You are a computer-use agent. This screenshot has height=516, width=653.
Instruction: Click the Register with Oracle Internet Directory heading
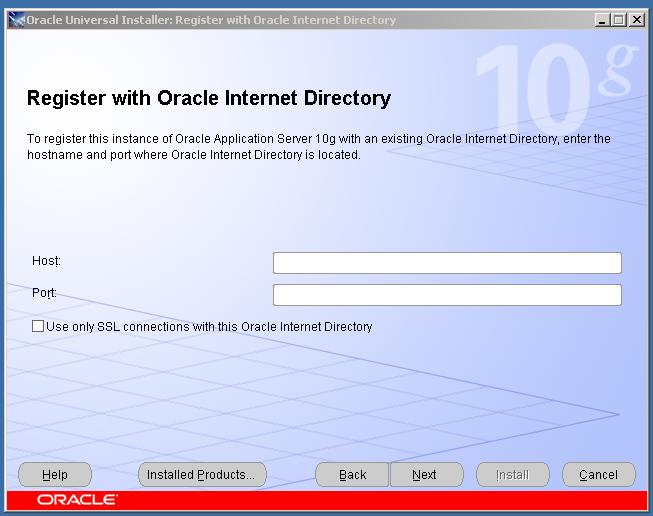(x=208, y=98)
